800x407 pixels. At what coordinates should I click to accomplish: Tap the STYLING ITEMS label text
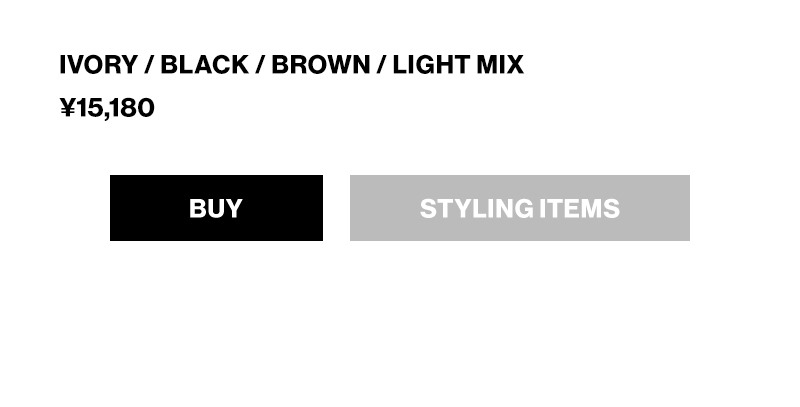pos(519,208)
